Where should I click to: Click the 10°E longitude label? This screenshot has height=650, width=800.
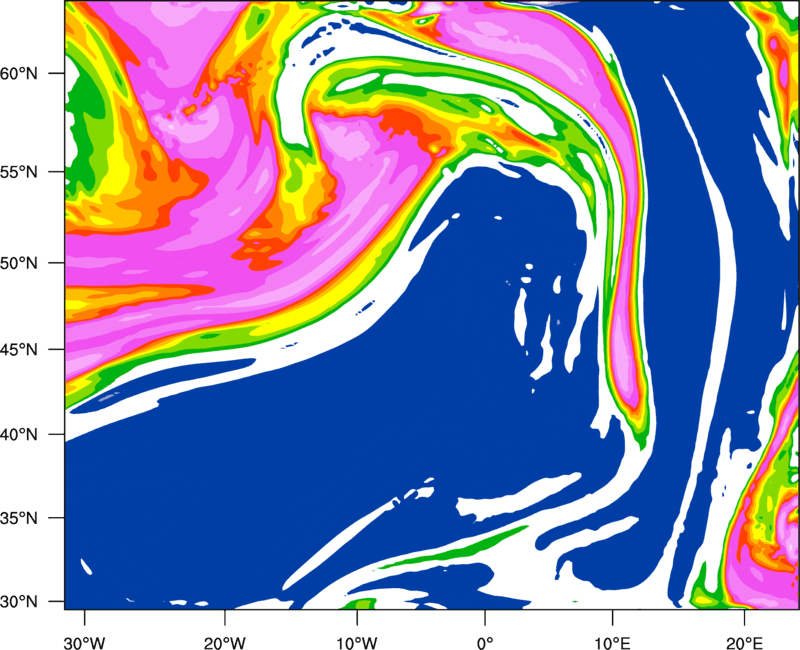[x=612, y=643]
